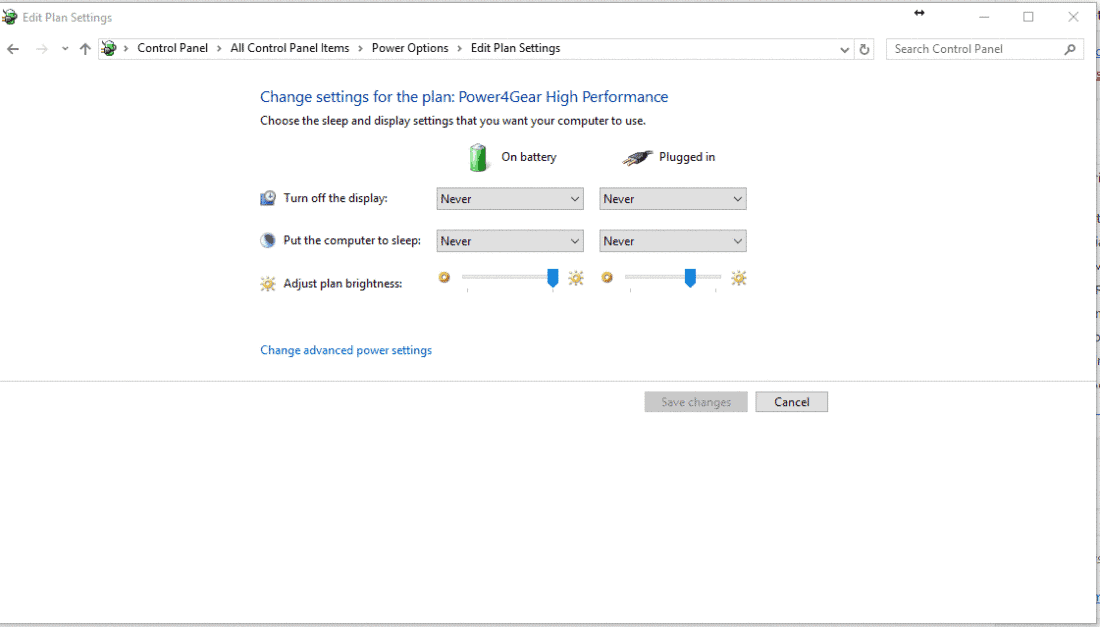The image size is (1100, 627).
Task: Click the Cancel button
Action: (x=792, y=402)
